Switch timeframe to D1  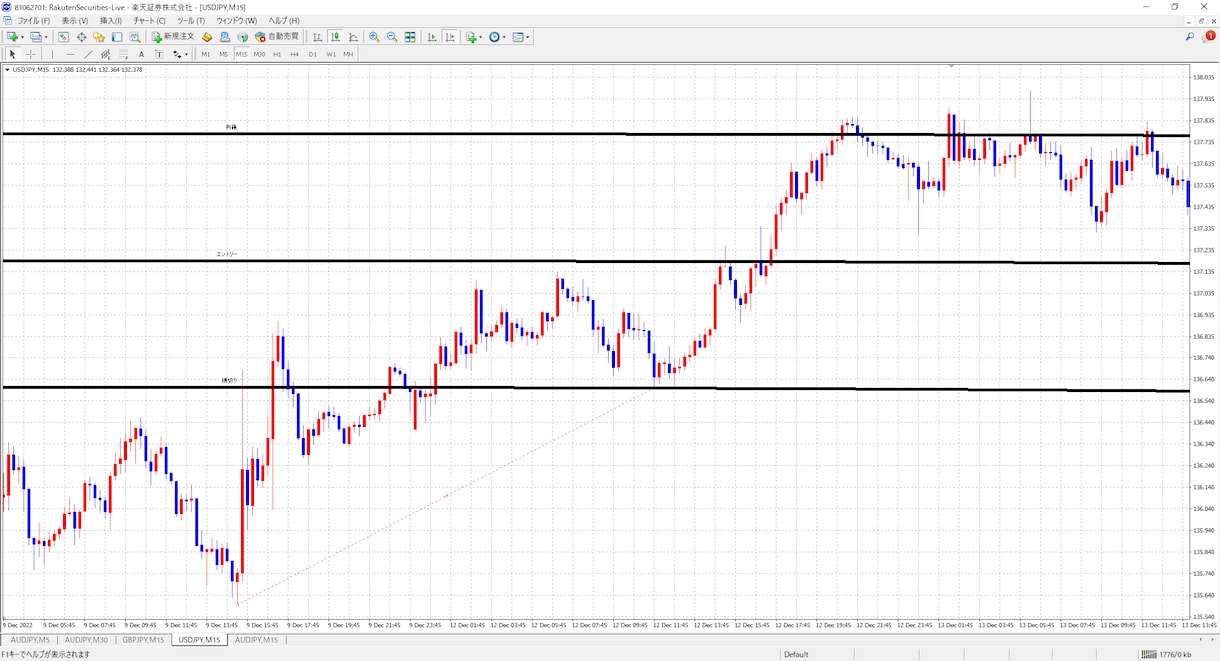[313, 54]
